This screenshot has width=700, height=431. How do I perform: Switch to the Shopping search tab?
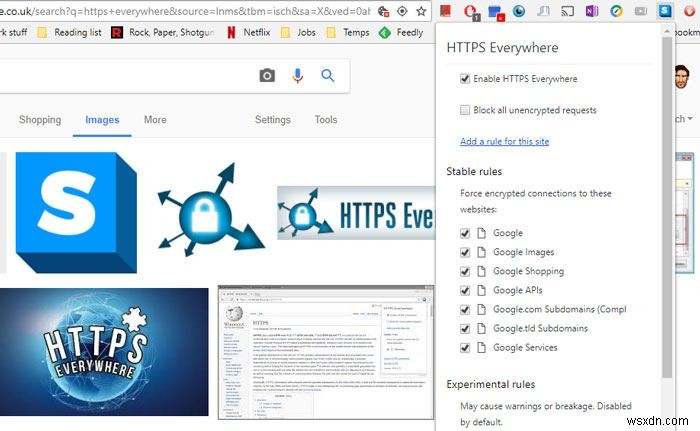[x=40, y=120]
